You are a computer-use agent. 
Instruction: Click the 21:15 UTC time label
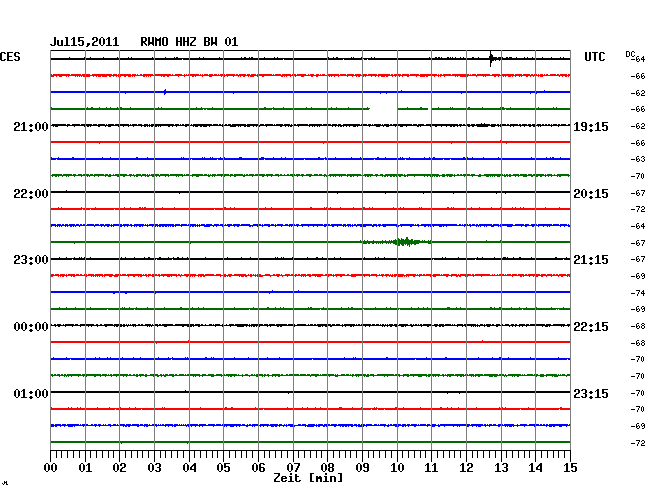pos(591,260)
